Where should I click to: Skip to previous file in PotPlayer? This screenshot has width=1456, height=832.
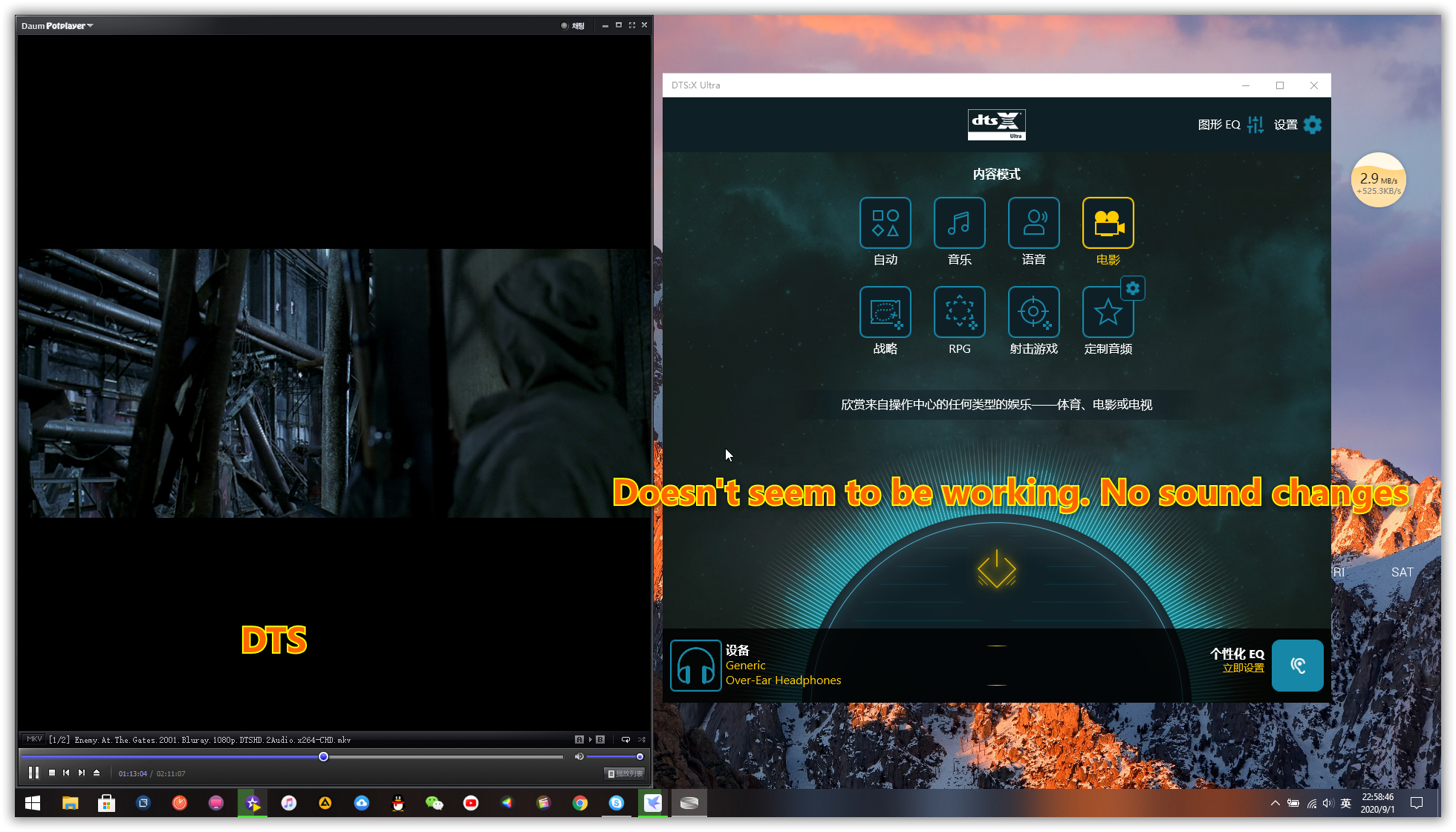tap(66, 773)
